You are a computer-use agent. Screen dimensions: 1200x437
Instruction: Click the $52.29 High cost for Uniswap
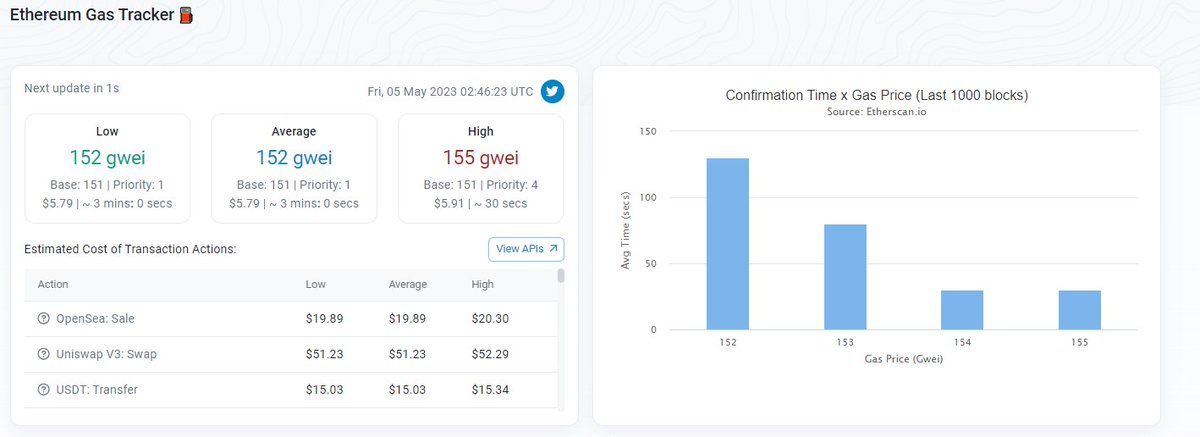tap(490, 354)
